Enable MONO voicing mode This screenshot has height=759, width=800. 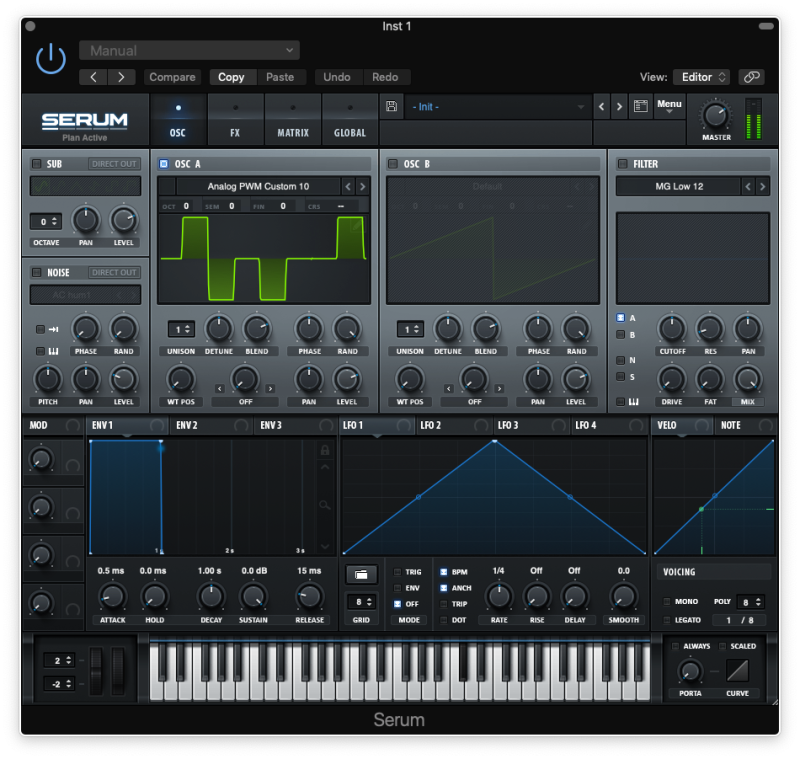click(665, 602)
